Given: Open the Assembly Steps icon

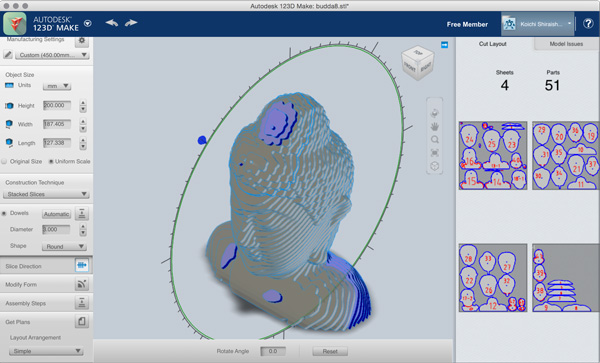Looking at the screenshot, I should pos(82,303).
